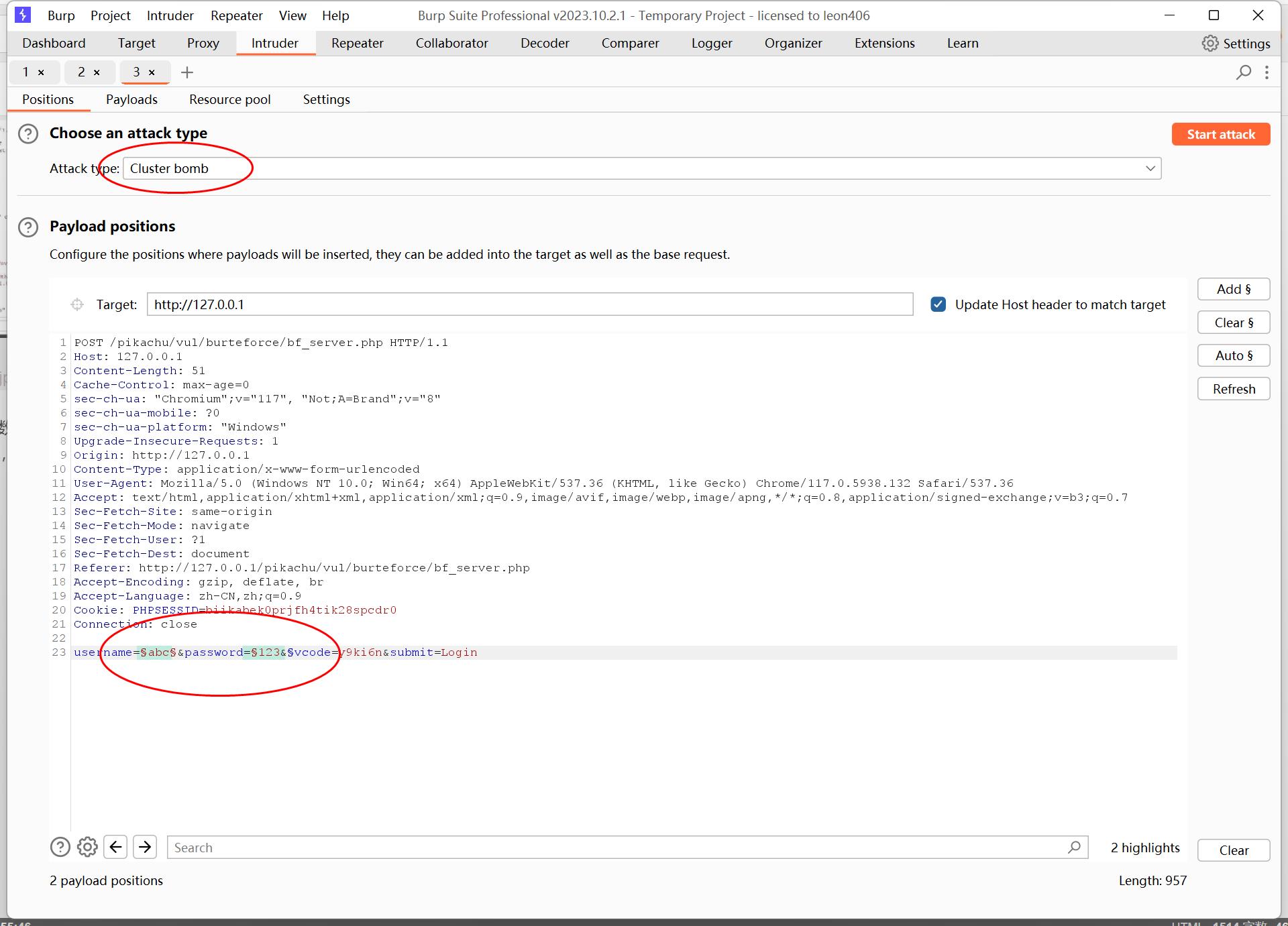This screenshot has height=926, width=1288.
Task: Click the password §123§ payload position
Action: click(x=269, y=652)
